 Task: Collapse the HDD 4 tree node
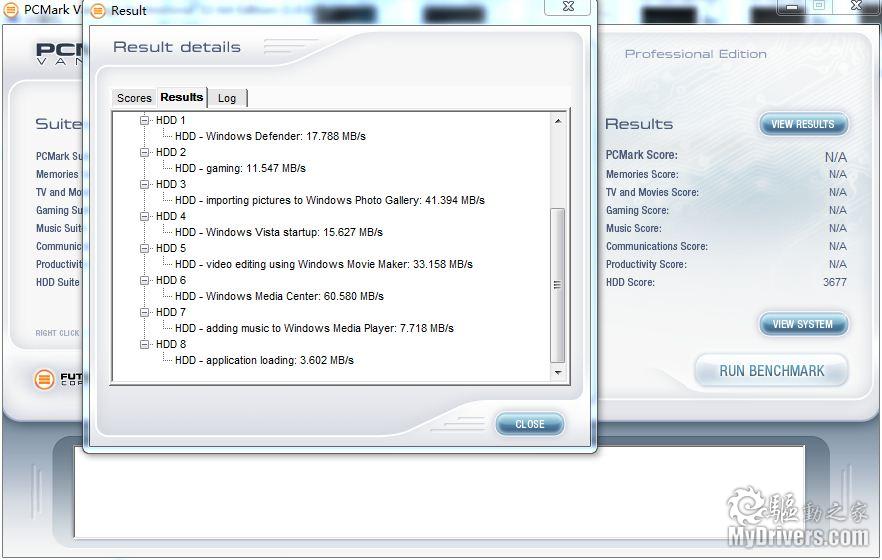tap(145, 216)
